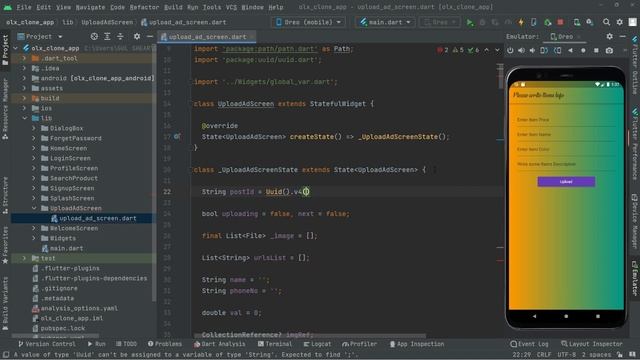Click UploadAdScreen breadcrumb in navigation bar
The height and width of the screenshot is (360, 640).
107,22
